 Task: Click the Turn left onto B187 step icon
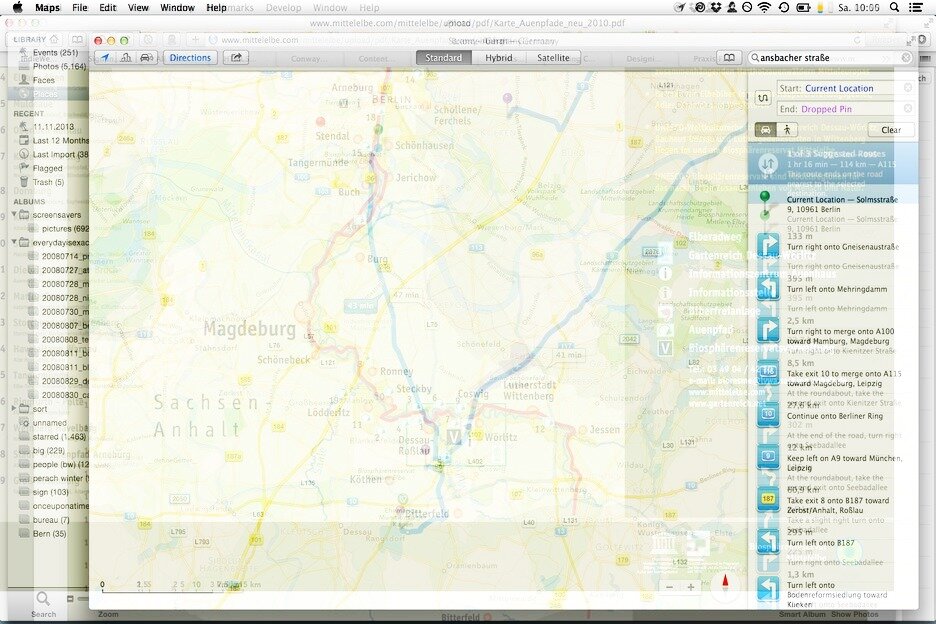(768, 543)
